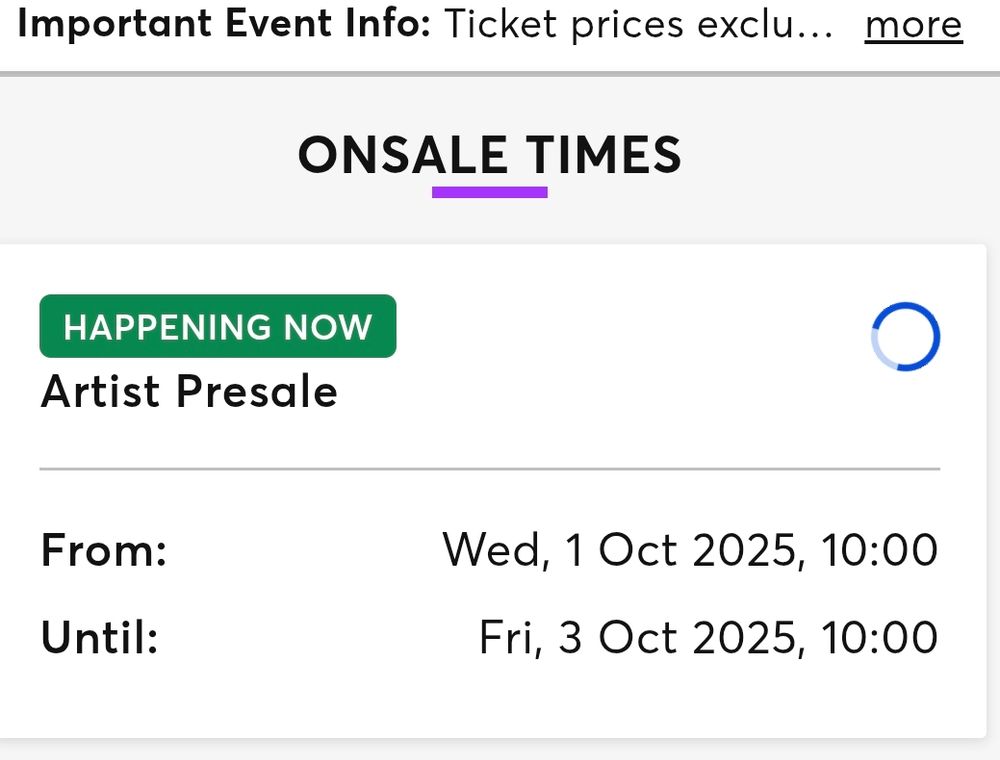1000x760 pixels.
Task: Click the word "Presale" in the card title
Action: point(257,391)
